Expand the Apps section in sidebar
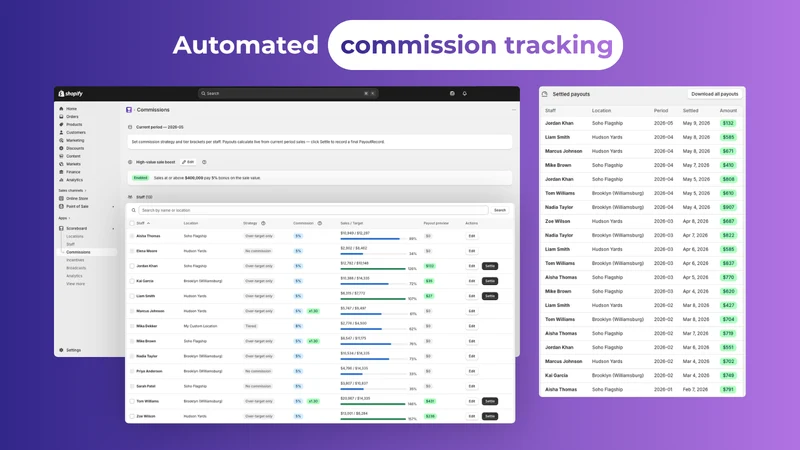The width and height of the screenshot is (800, 450). pyautogui.click(x=64, y=218)
